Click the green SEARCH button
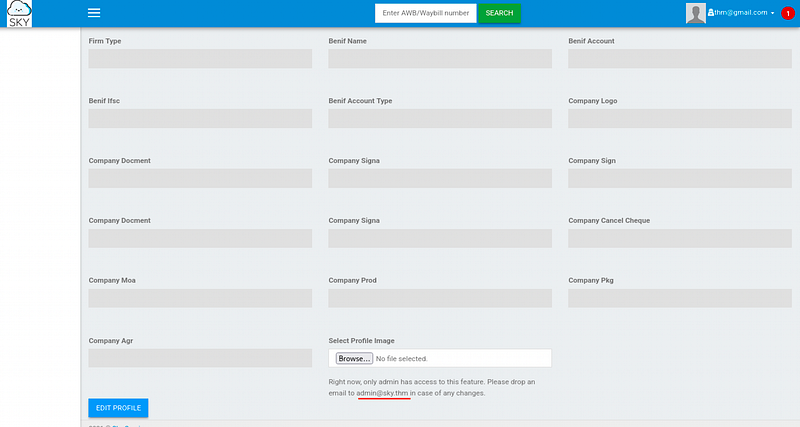Screen dimensions: 800x427 click(499, 13)
